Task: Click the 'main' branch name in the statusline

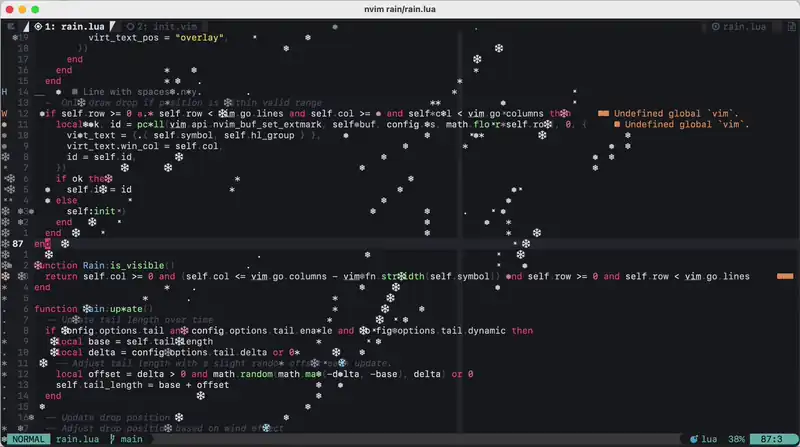Action: pyautogui.click(x=131, y=439)
